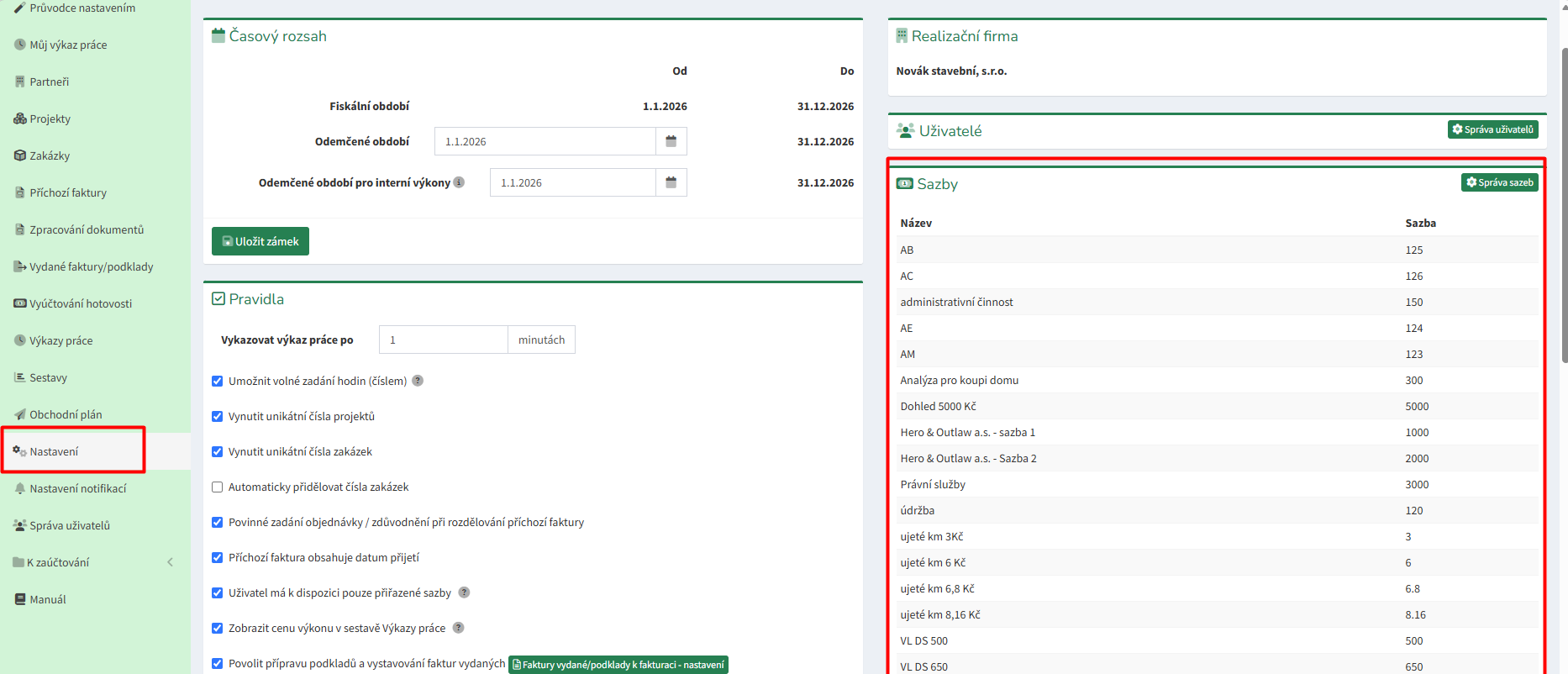Click the book icon beside Manuál
Screen dimensions: 1568x674
(20, 599)
